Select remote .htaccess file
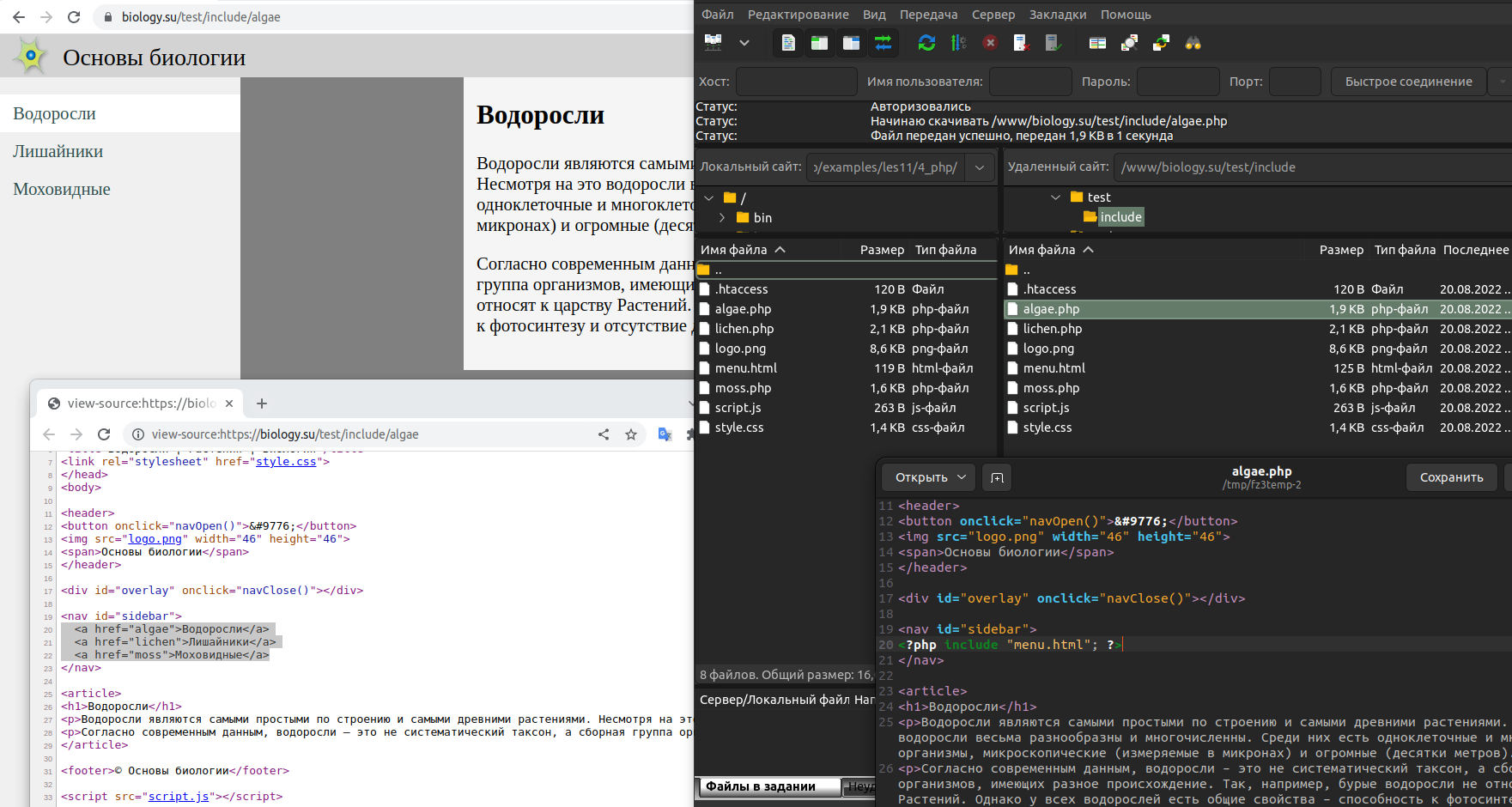 (x=1257, y=289)
